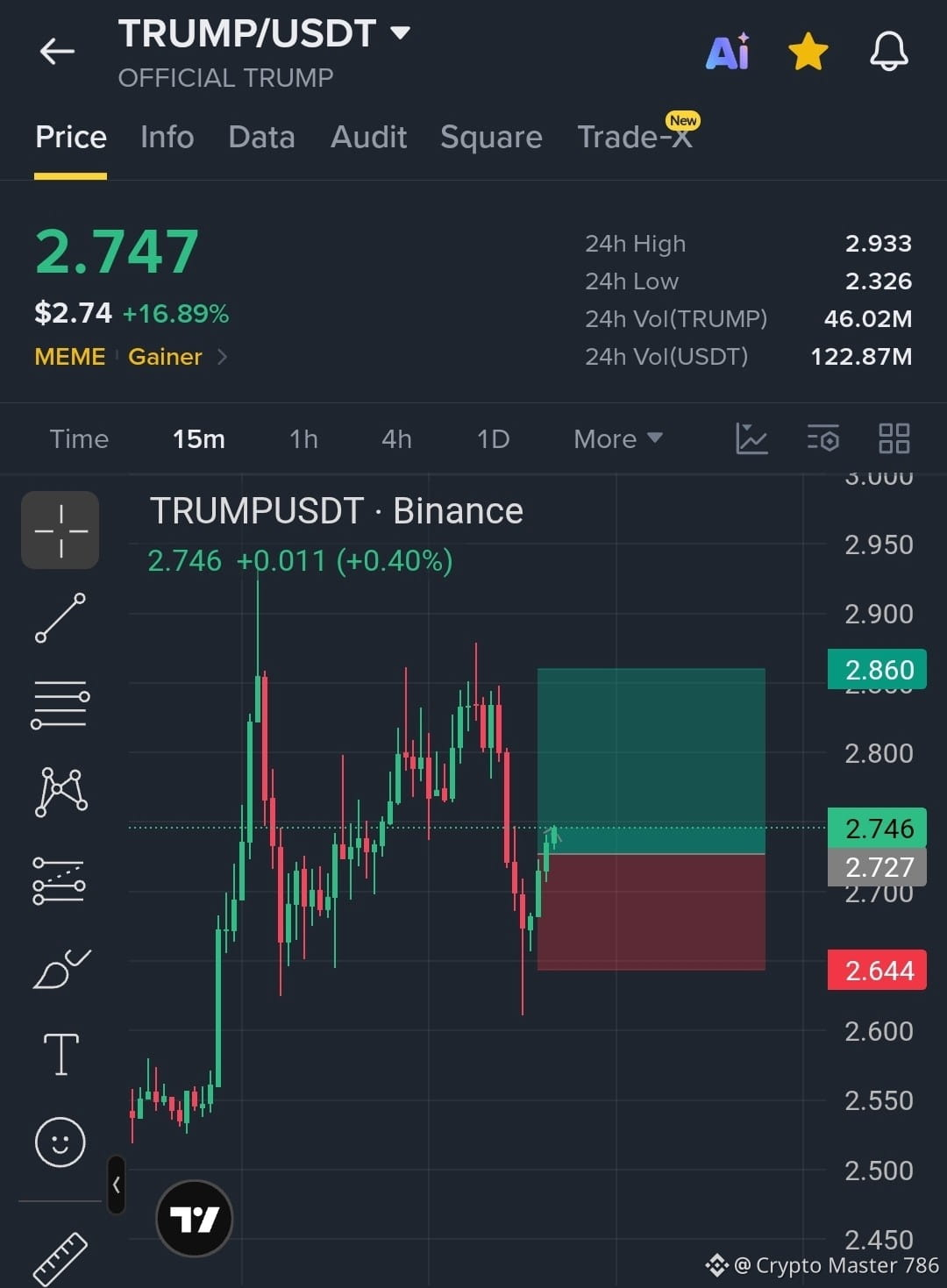Screen dimensions: 947x1288
Task: Switch to the Price tab
Action: (71, 138)
